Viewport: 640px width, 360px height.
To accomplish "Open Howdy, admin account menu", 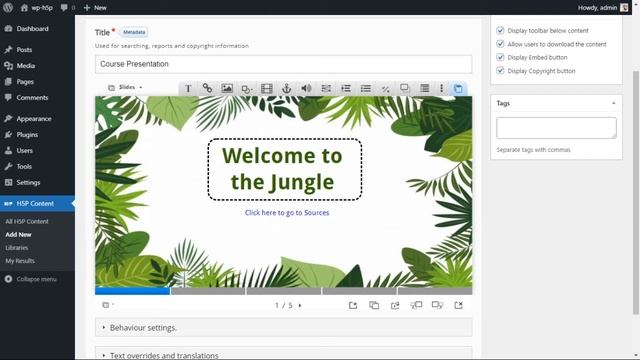I will click(x=603, y=7).
